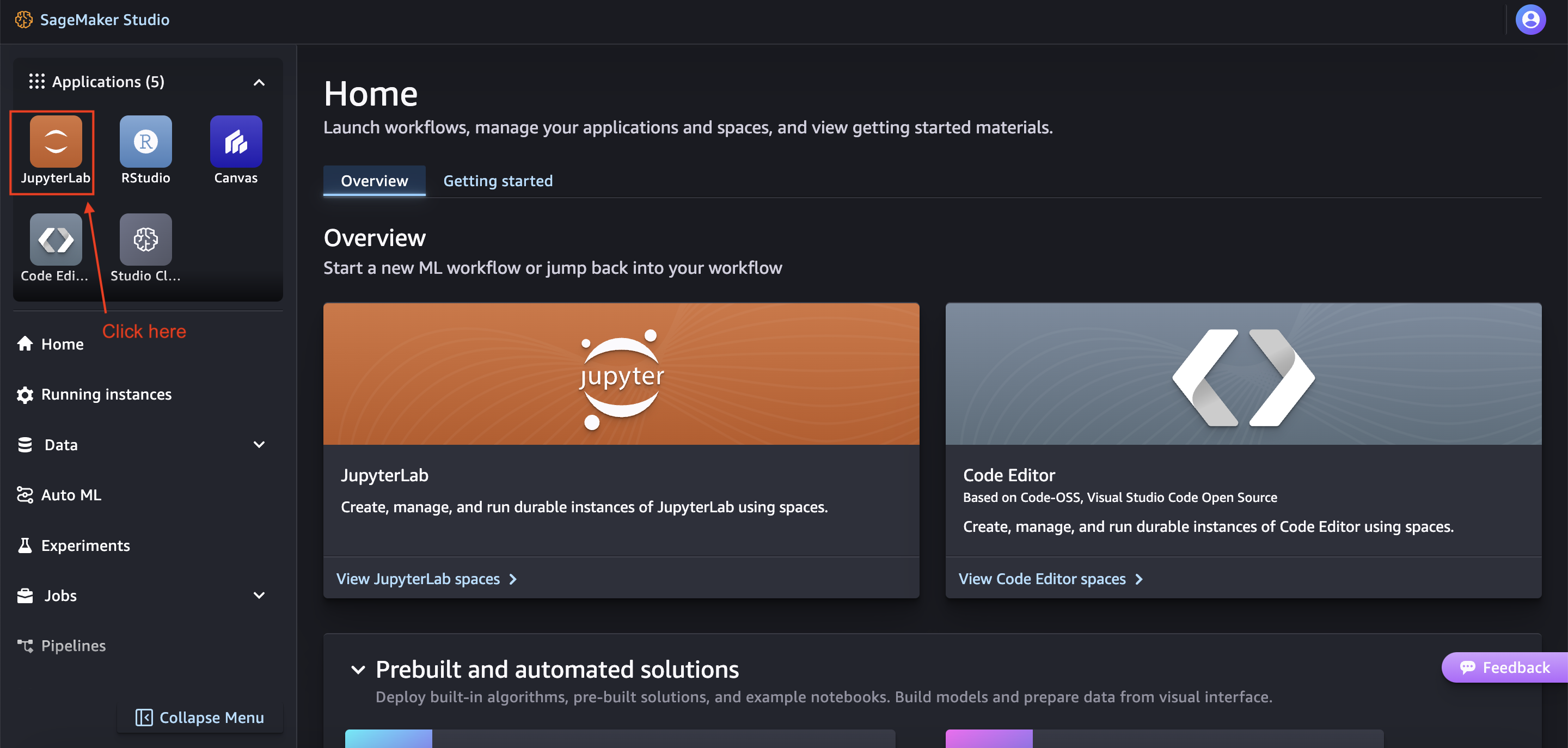Image resolution: width=1568 pixels, height=748 pixels.
Task: Open the Code Editor application icon
Action: coord(56,240)
